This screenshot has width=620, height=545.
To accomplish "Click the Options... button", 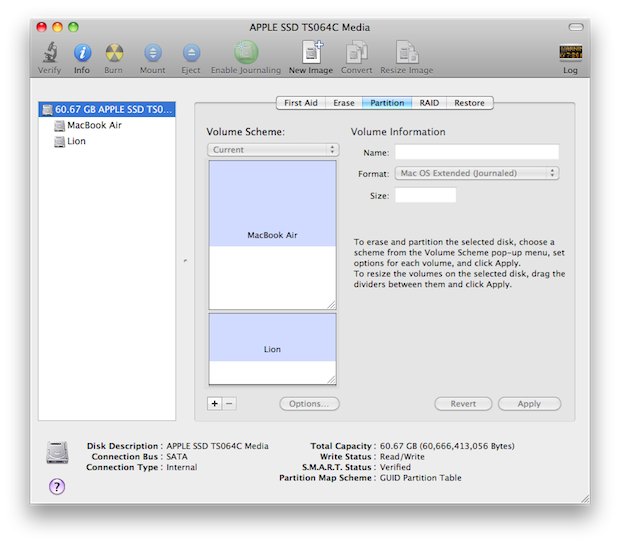I will pyautogui.click(x=309, y=404).
